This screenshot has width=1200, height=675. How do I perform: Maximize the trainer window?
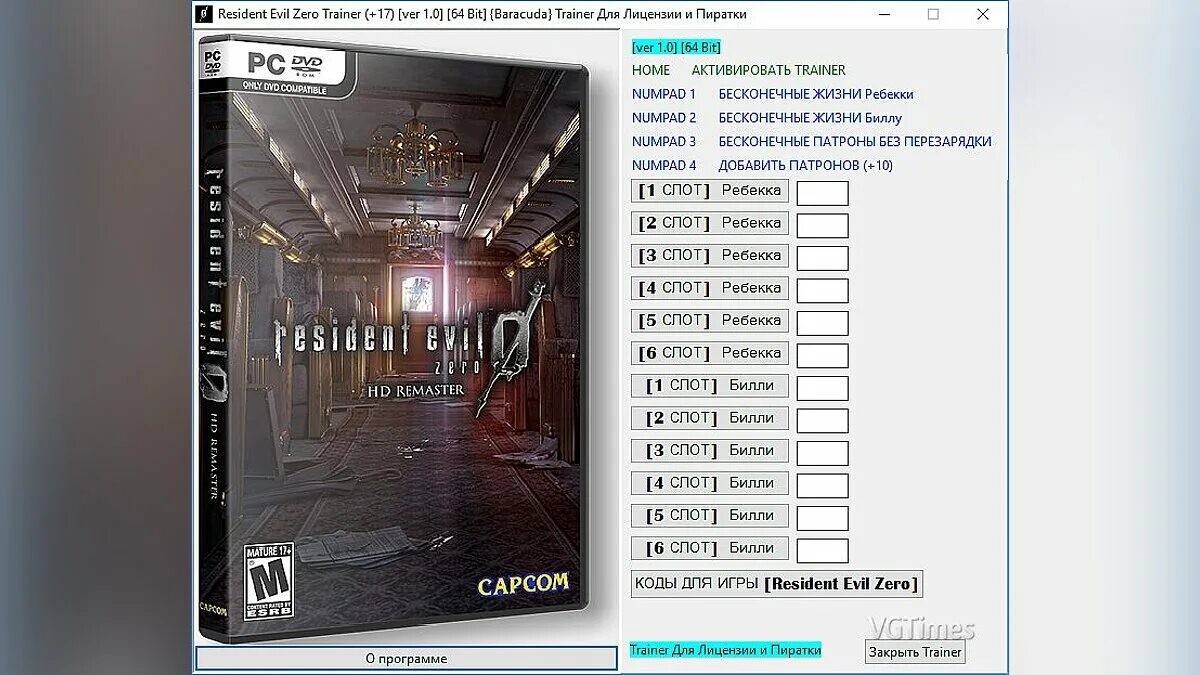(933, 14)
